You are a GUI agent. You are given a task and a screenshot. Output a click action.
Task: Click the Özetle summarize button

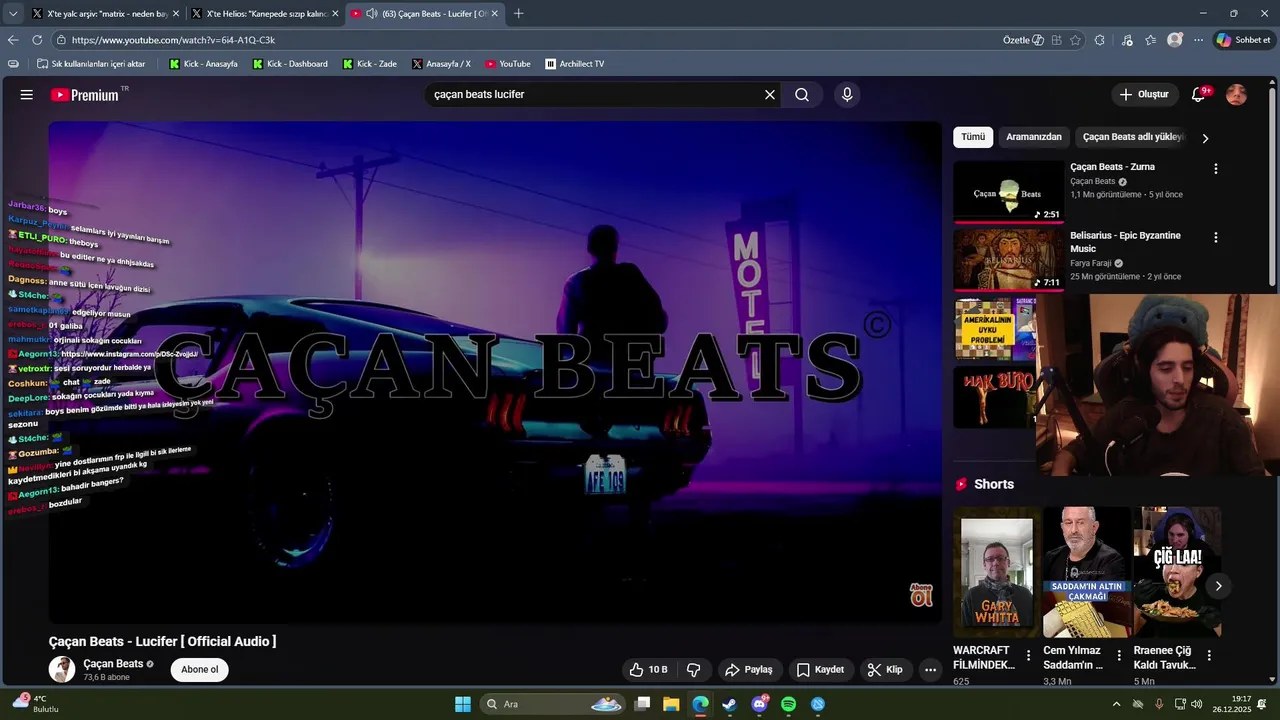[x=1023, y=40]
